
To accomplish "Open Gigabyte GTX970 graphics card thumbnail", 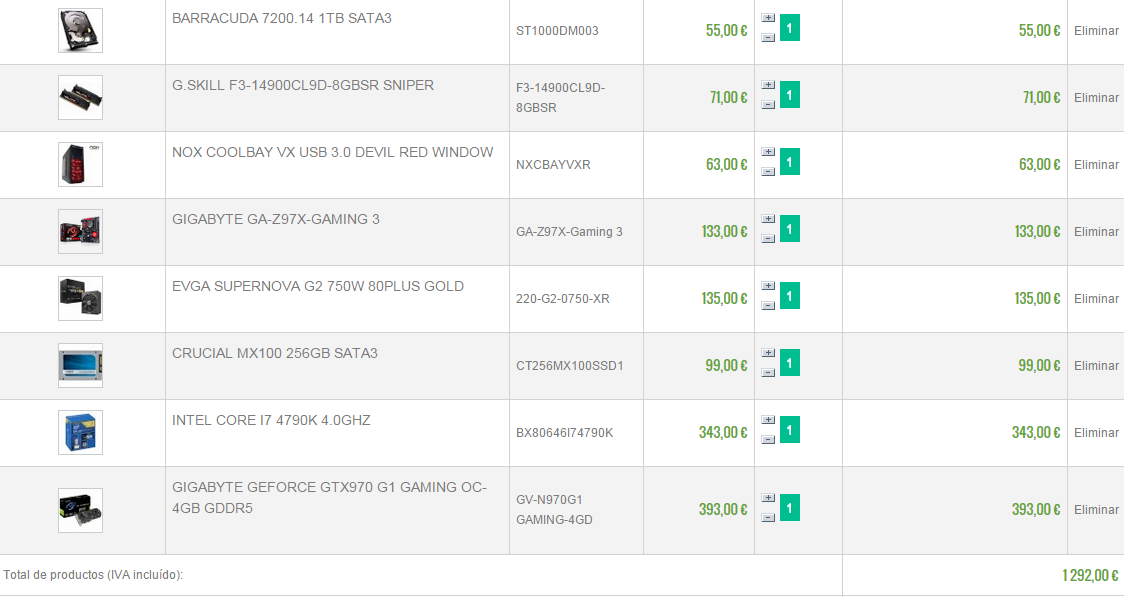I will click(80, 510).
